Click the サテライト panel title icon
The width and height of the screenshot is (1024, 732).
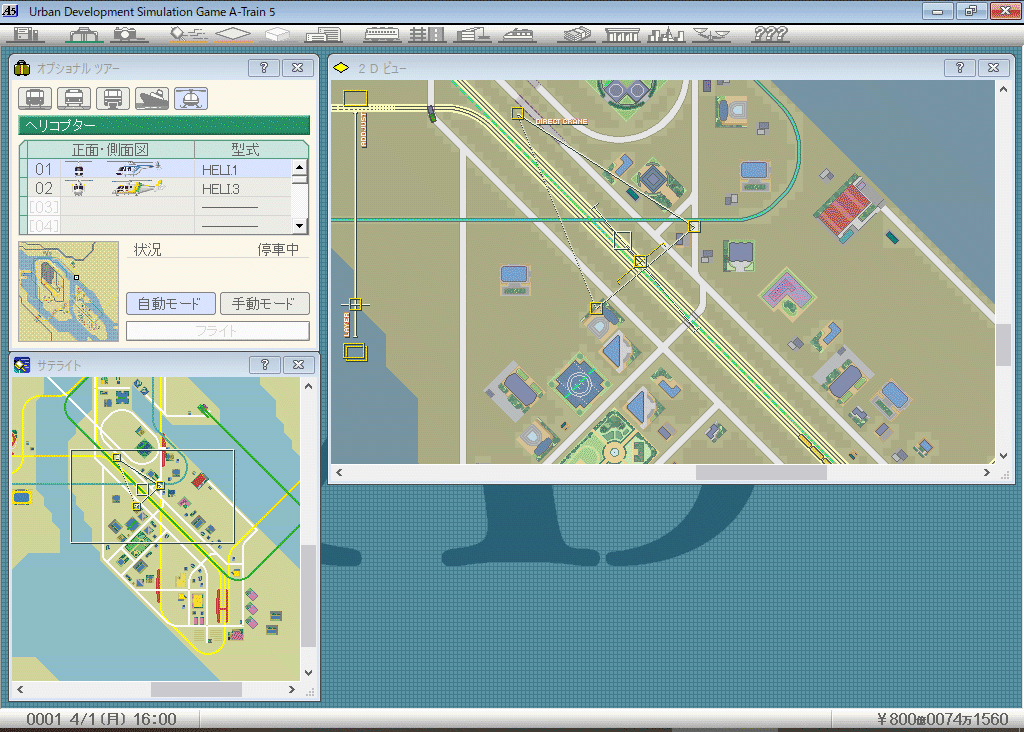pos(22,365)
